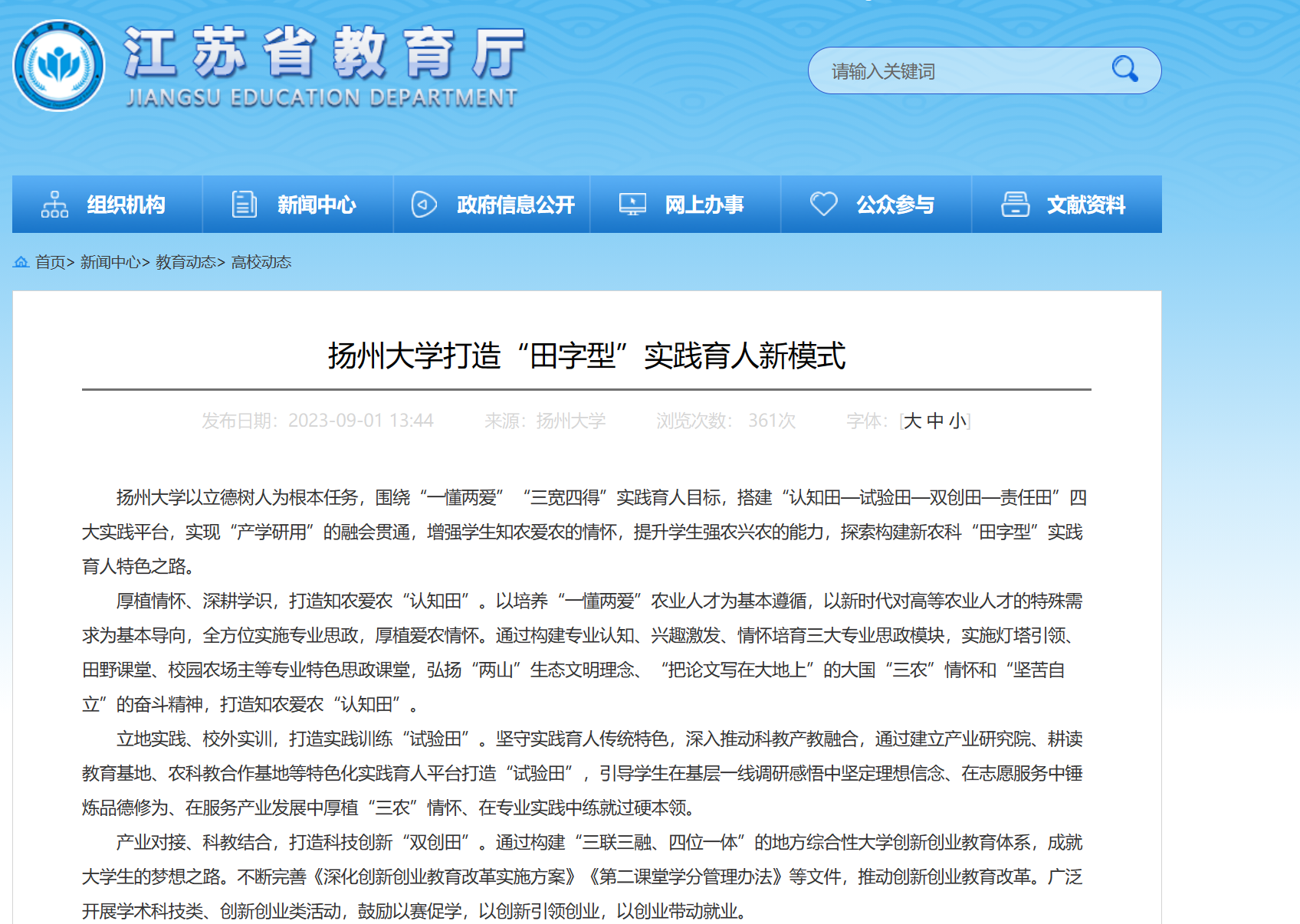Click the 文献资料 printer icon

(1015, 205)
